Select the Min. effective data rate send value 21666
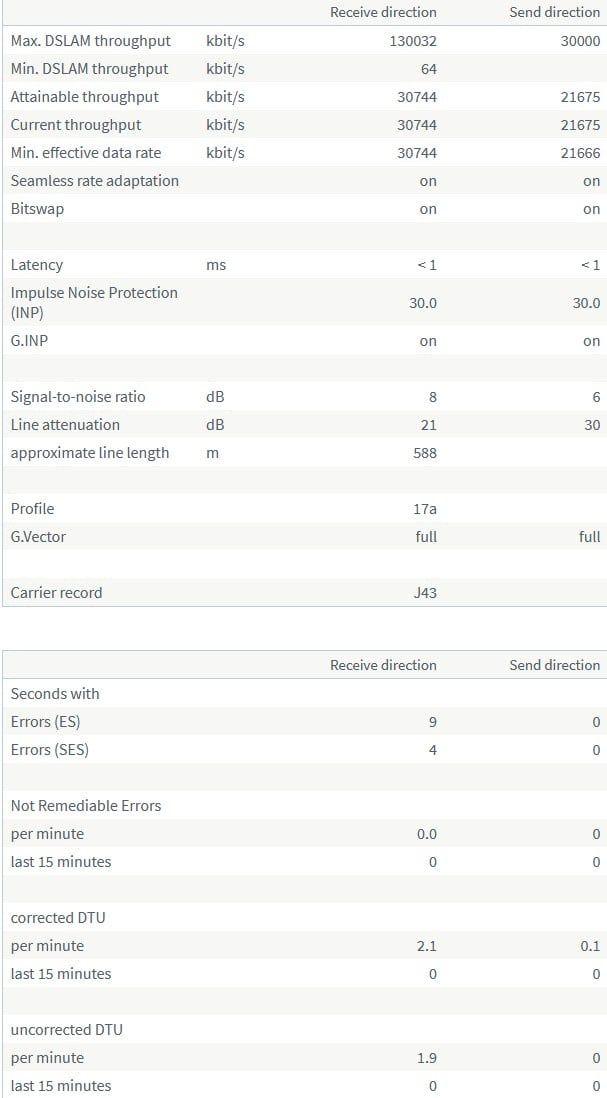The height and width of the screenshot is (1098, 607). click(580, 153)
